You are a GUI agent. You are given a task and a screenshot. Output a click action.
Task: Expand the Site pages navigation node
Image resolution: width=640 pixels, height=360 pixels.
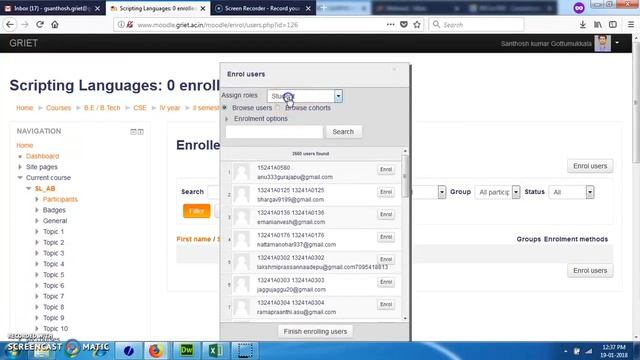tap(20, 167)
